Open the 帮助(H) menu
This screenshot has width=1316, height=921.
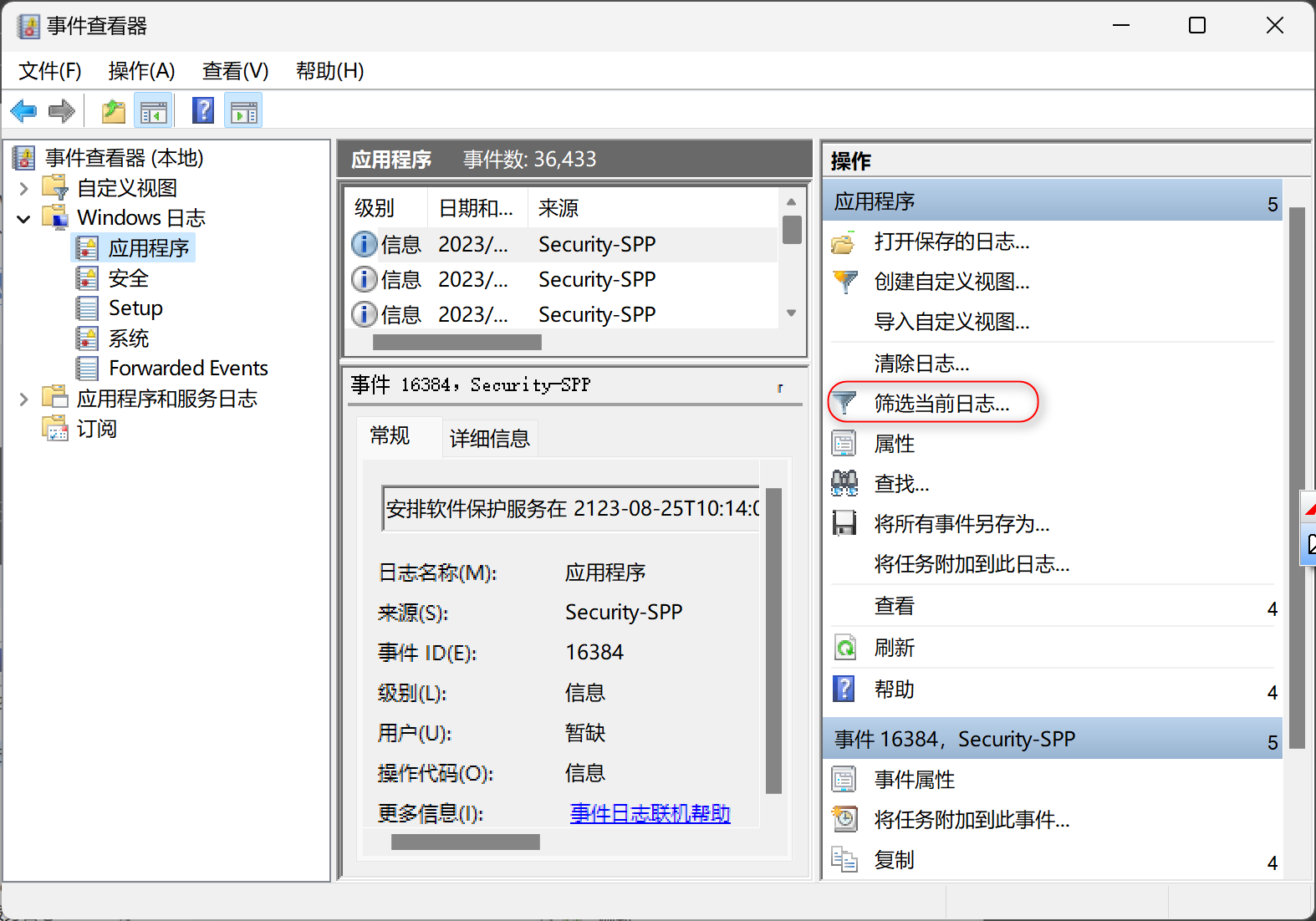[x=329, y=71]
